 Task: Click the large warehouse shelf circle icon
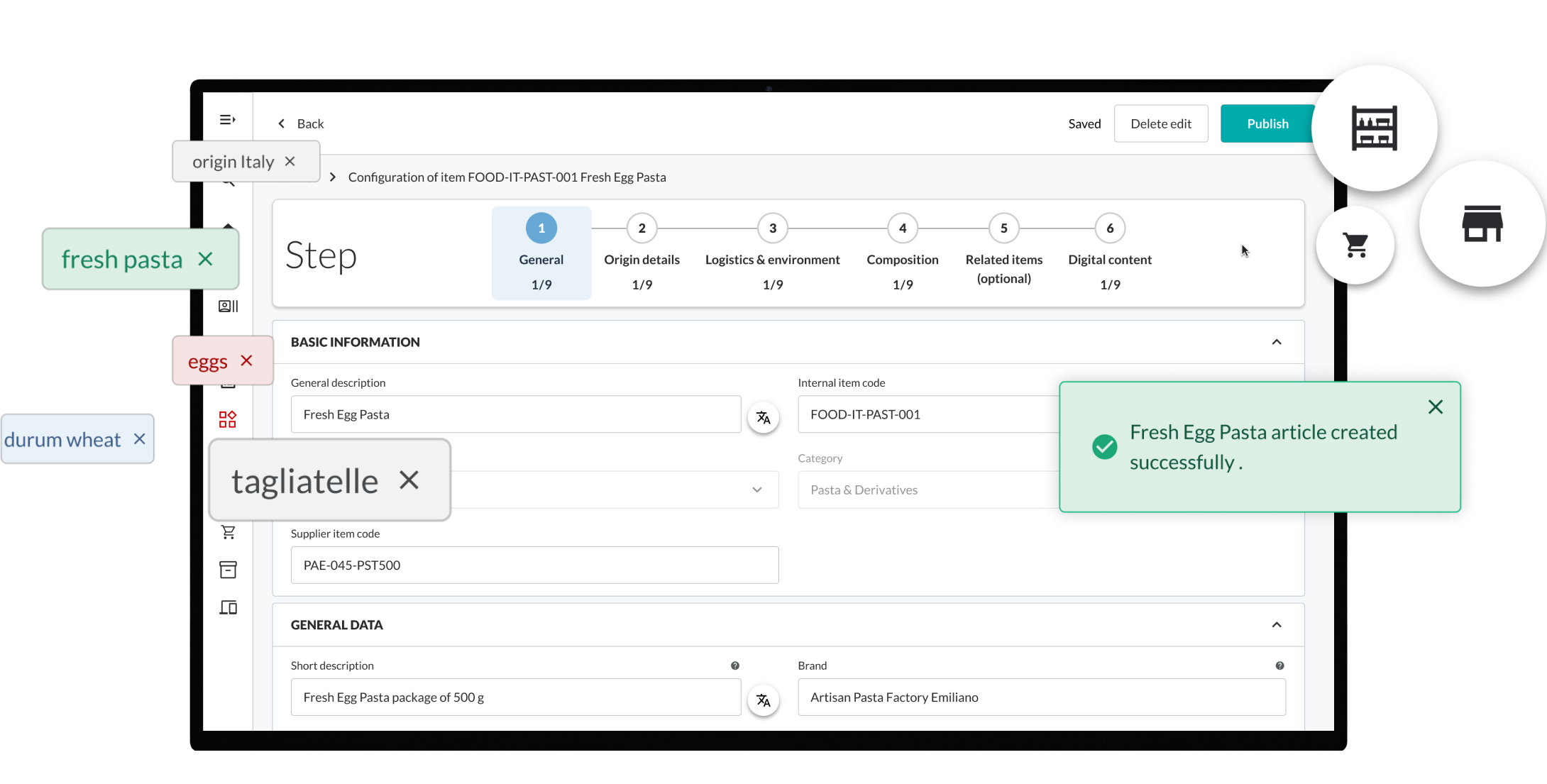[1374, 128]
